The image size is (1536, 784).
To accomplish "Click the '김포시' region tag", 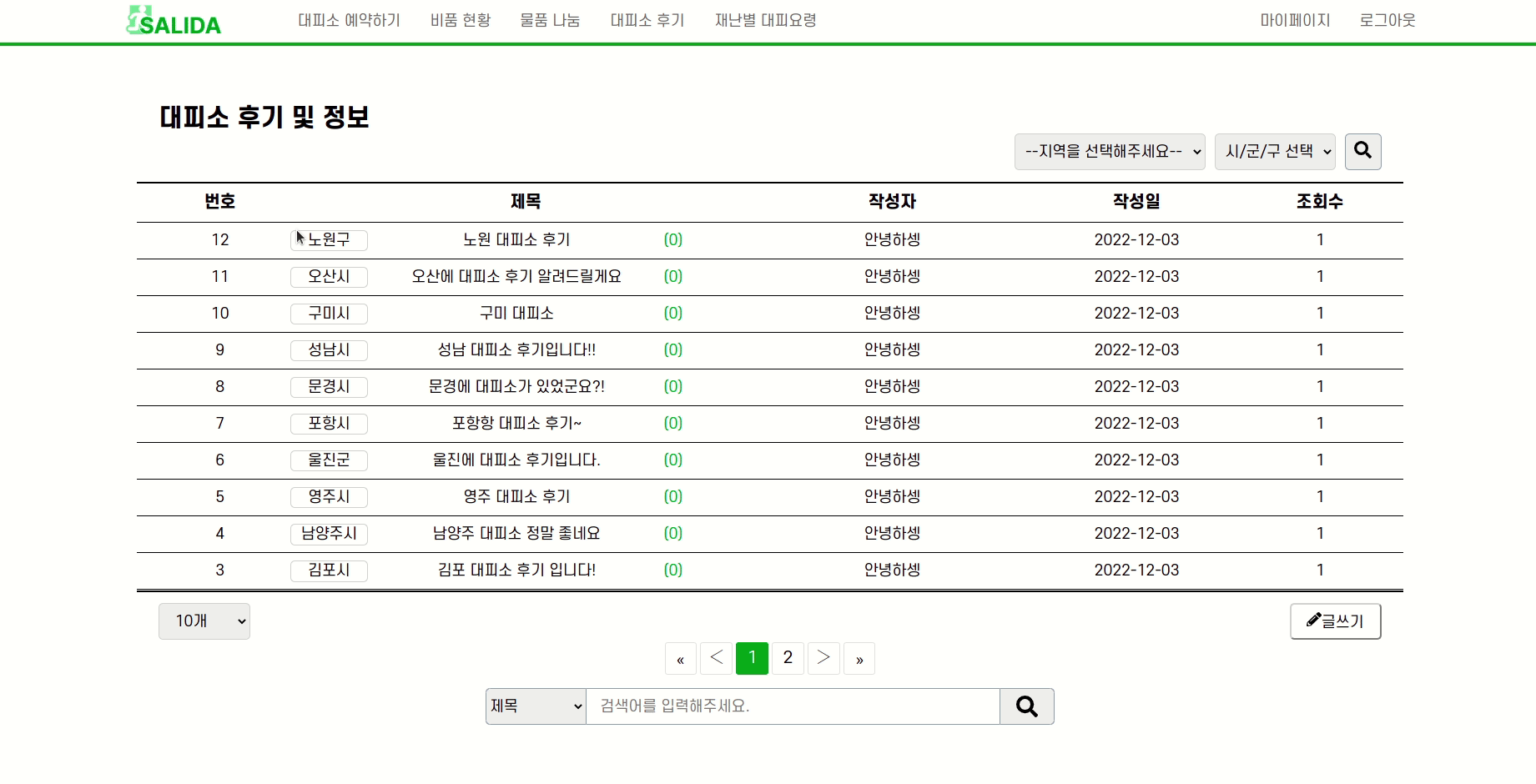I will point(329,570).
